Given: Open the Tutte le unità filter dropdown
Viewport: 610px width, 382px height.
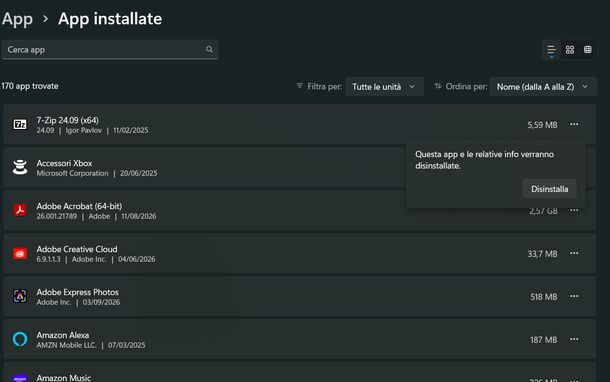Looking at the screenshot, I should point(384,87).
